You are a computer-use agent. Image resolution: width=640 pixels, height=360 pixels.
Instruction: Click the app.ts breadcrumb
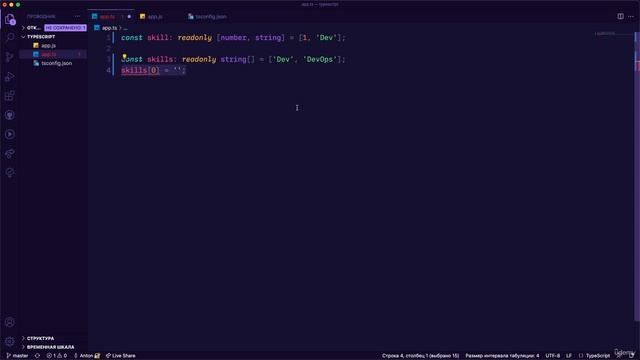coord(109,28)
